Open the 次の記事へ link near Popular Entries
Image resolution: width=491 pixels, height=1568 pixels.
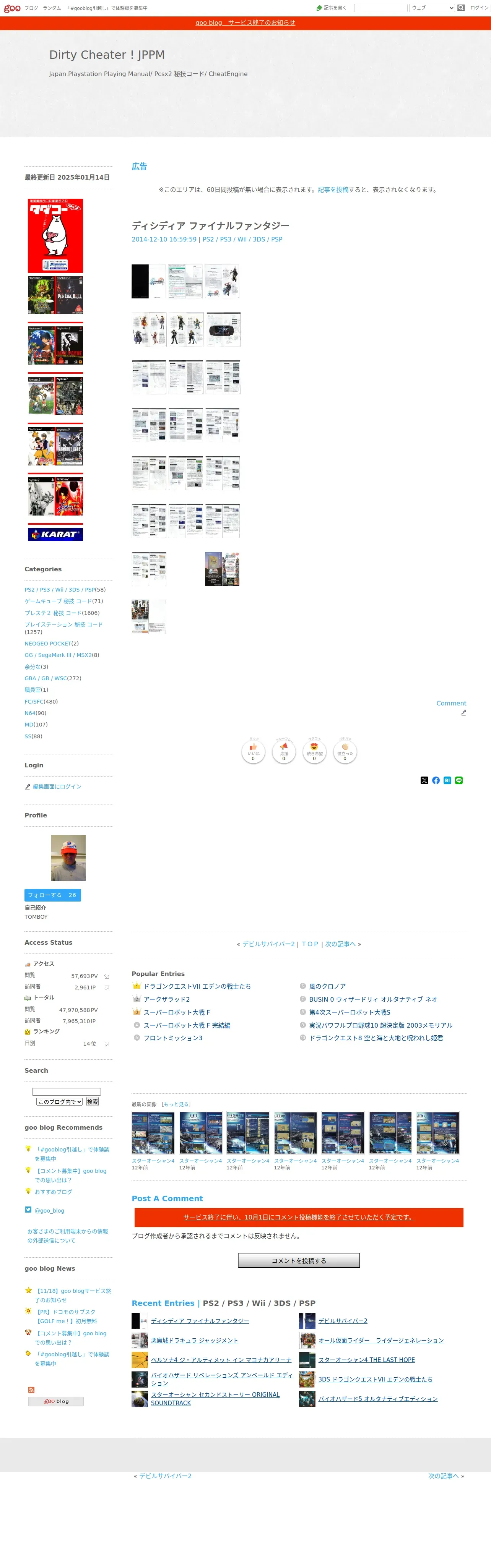(340, 944)
